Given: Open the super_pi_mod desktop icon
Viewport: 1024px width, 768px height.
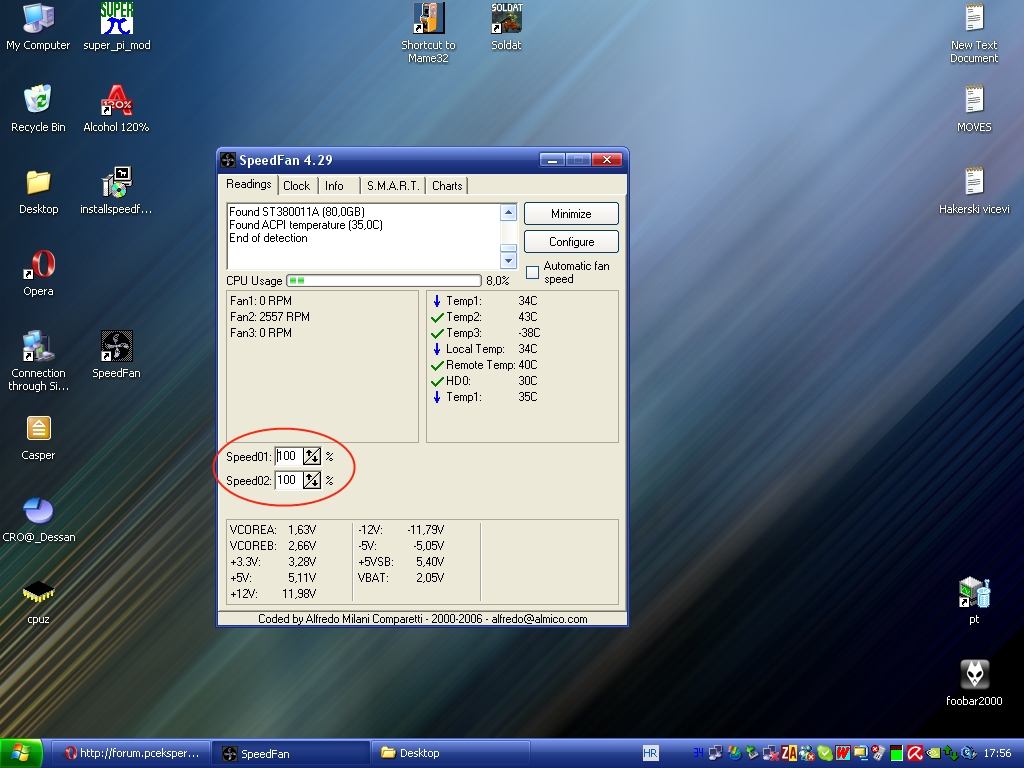Looking at the screenshot, I should [116, 20].
